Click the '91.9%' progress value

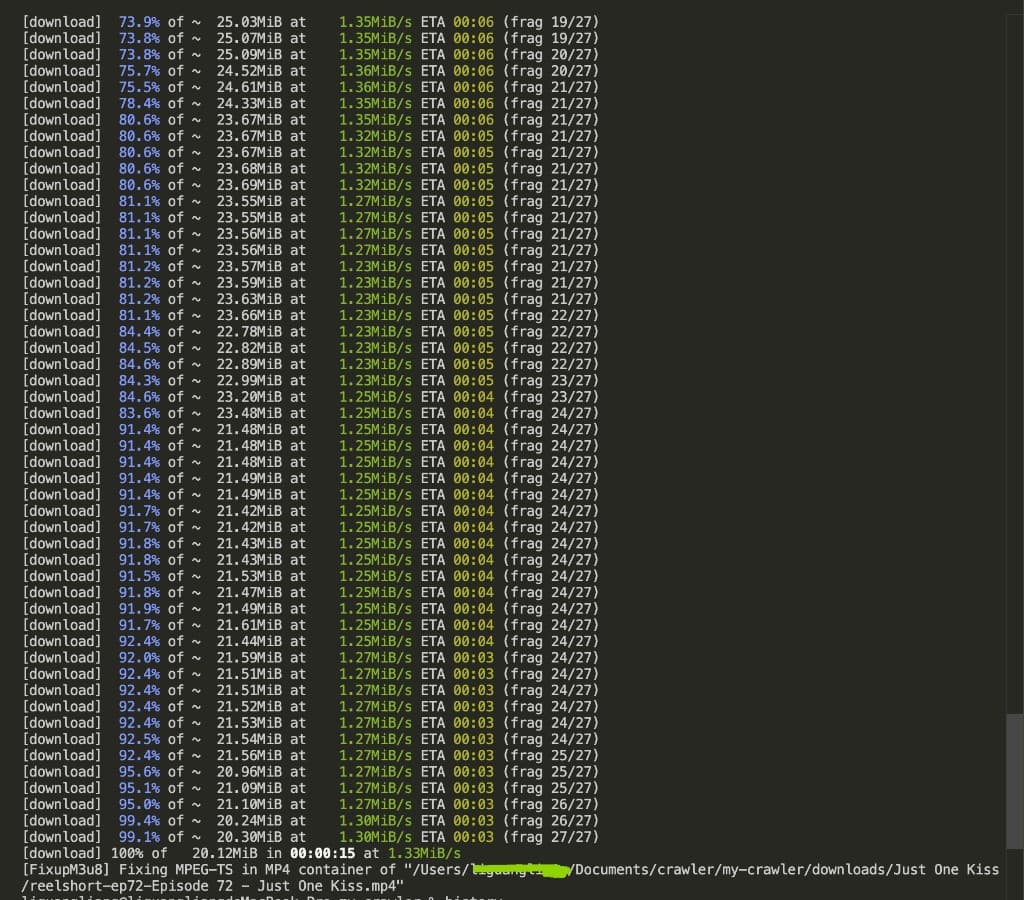139,609
